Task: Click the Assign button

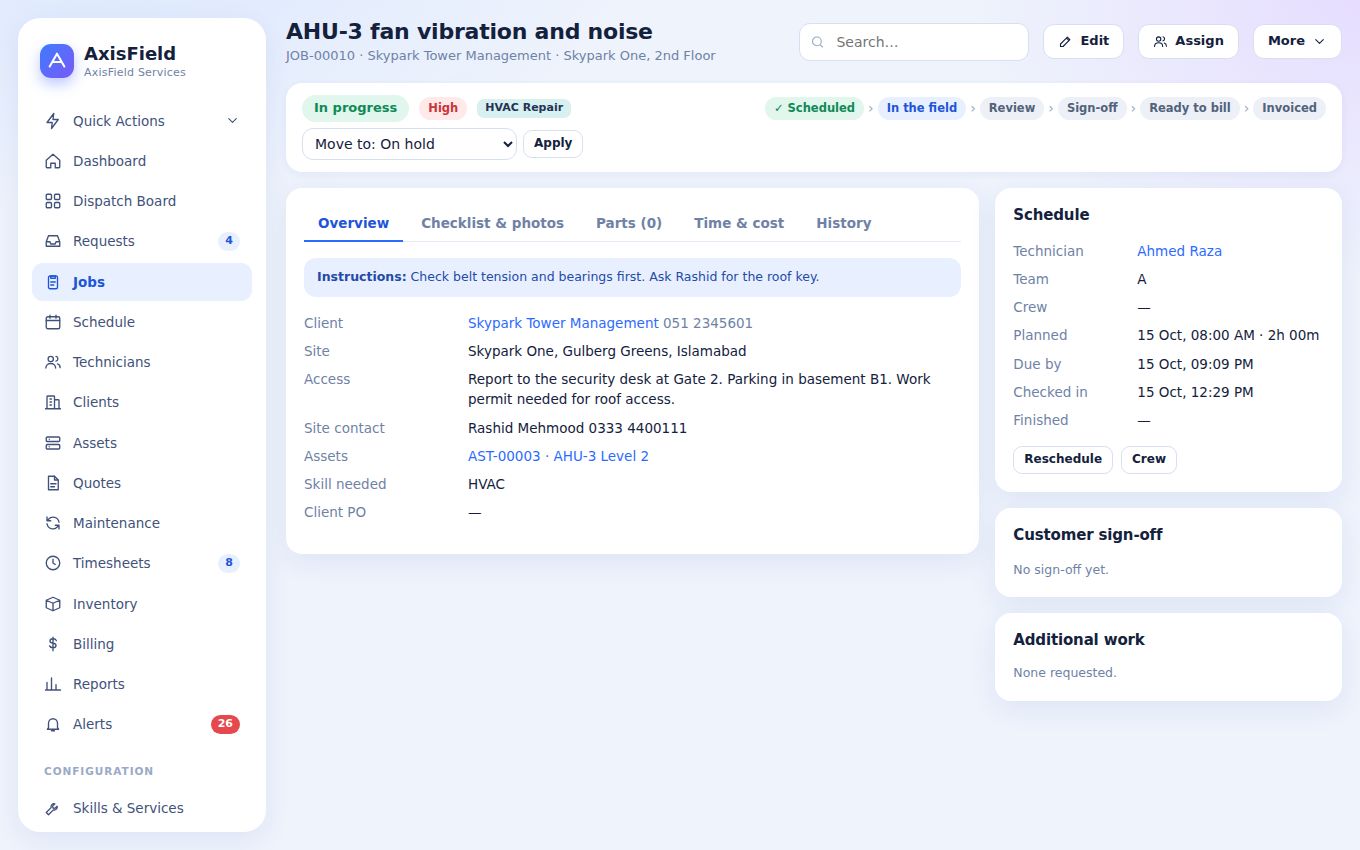Action: pyautogui.click(x=1188, y=41)
